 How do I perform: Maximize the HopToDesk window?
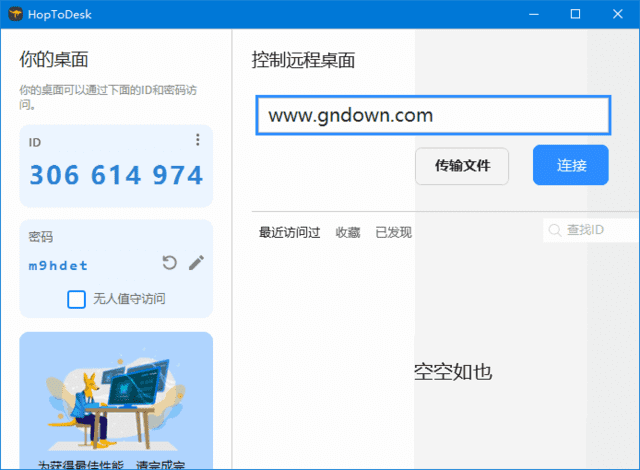click(576, 14)
